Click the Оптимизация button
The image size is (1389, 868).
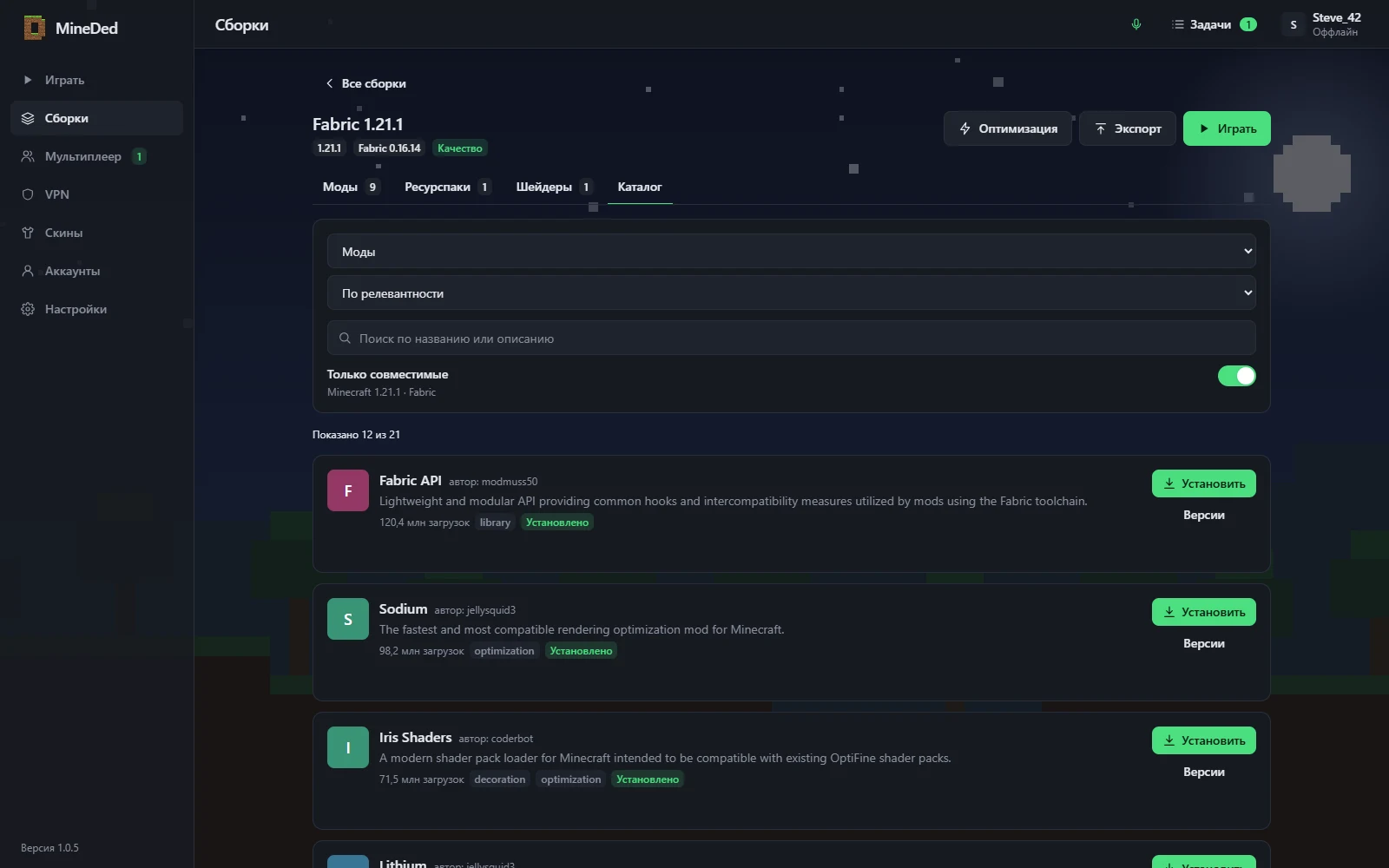(1008, 128)
